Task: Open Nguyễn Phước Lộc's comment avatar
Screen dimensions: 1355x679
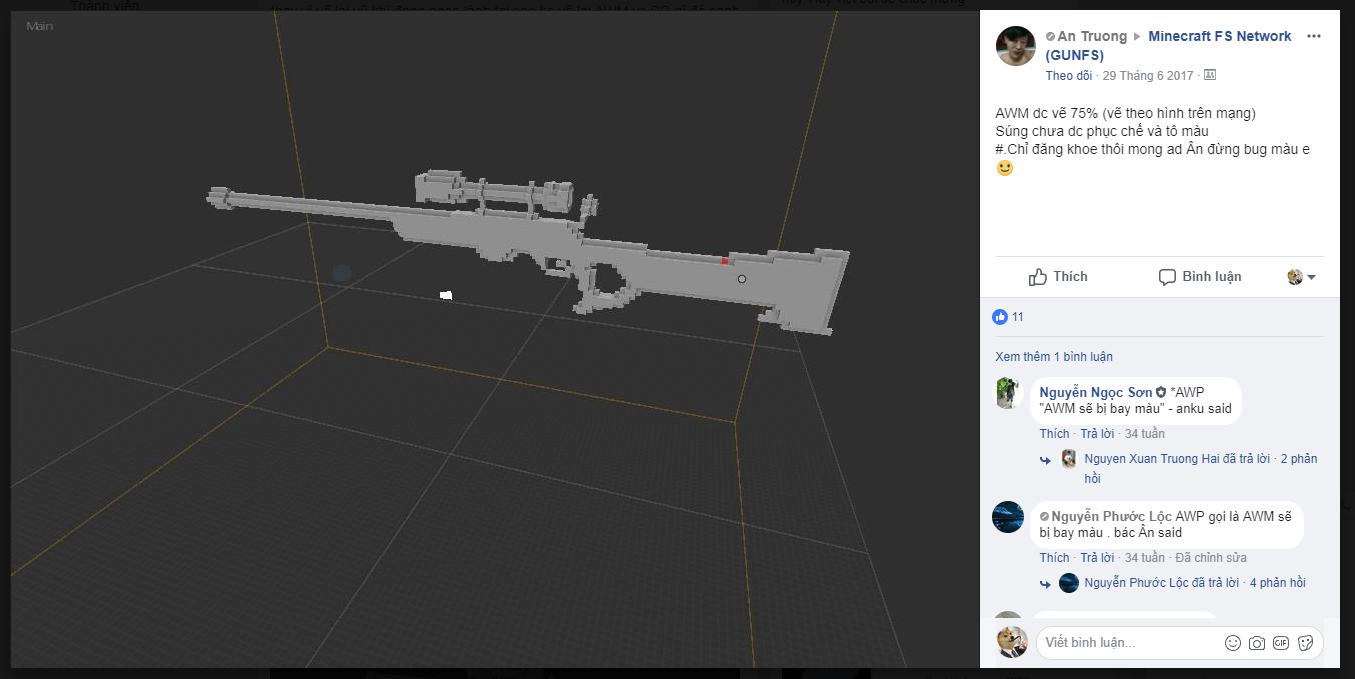Action: click(x=1008, y=517)
